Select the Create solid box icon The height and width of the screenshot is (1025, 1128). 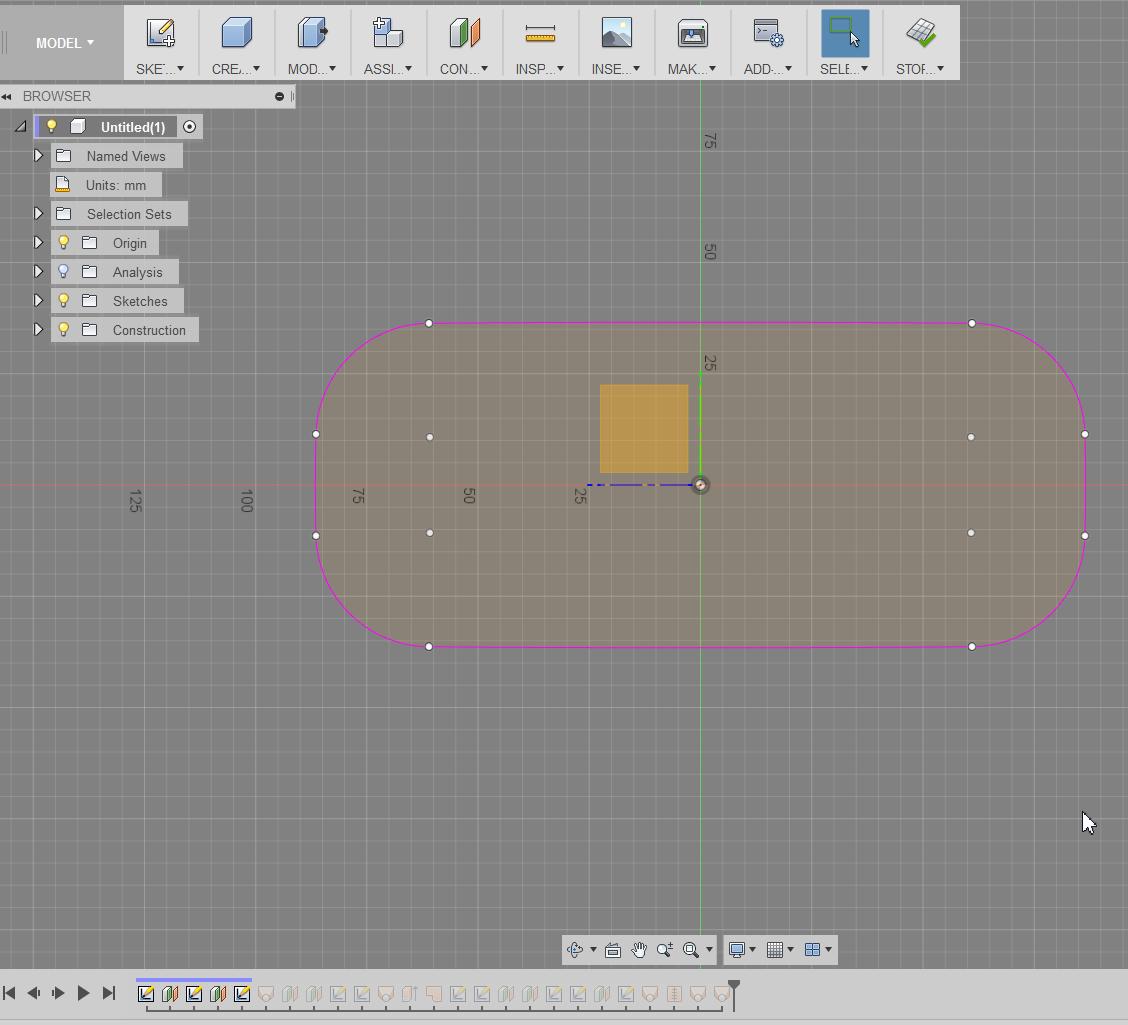236,34
